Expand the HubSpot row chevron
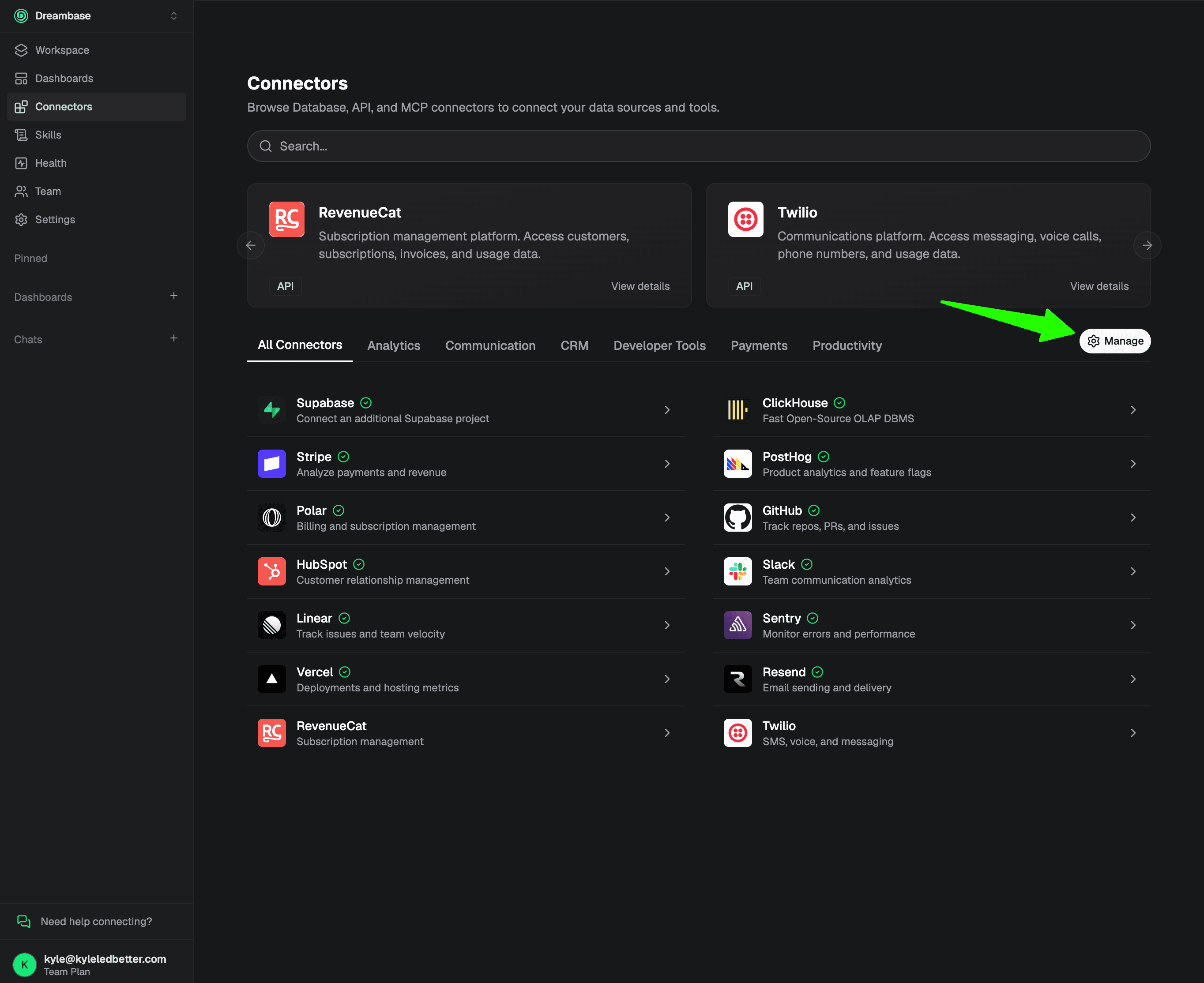The height and width of the screenshot is (983, 1204). [667, 571]
